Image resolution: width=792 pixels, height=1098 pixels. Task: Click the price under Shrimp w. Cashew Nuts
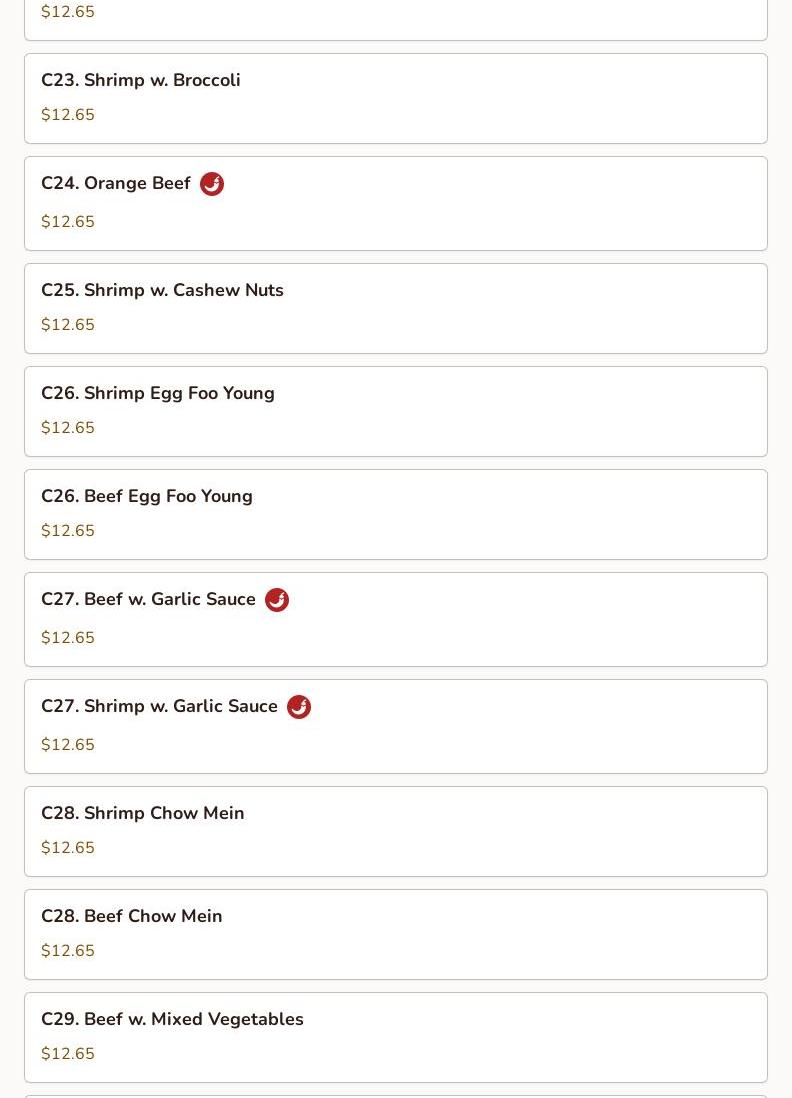pyautogui.click(x=68, y=325)
